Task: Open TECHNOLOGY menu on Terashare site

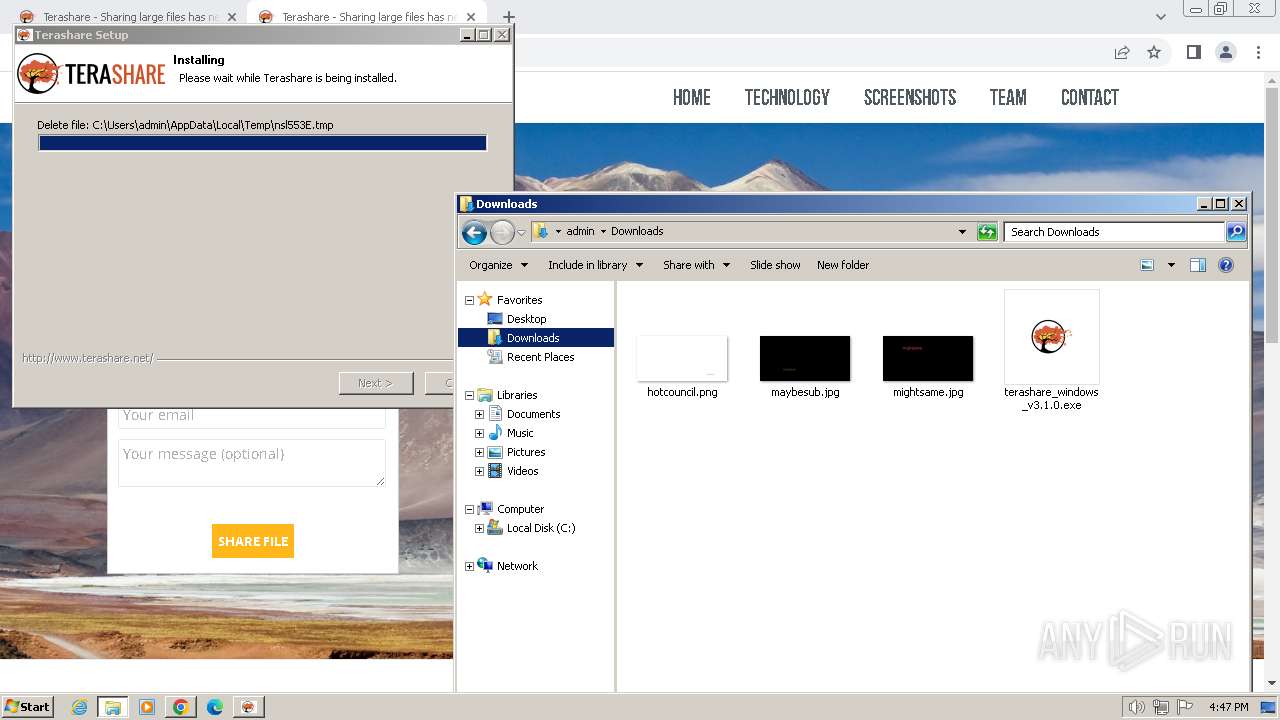Action: tap(787, 97)
